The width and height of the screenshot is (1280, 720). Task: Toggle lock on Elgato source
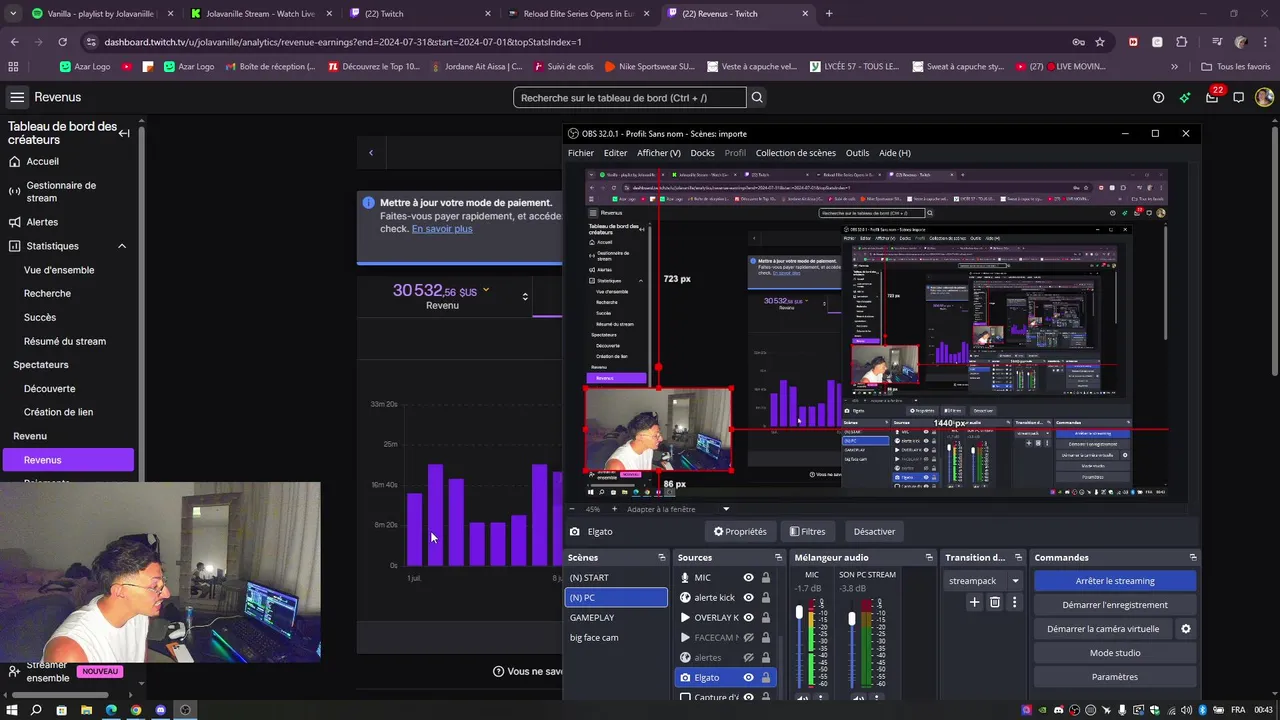click(766, 678)
